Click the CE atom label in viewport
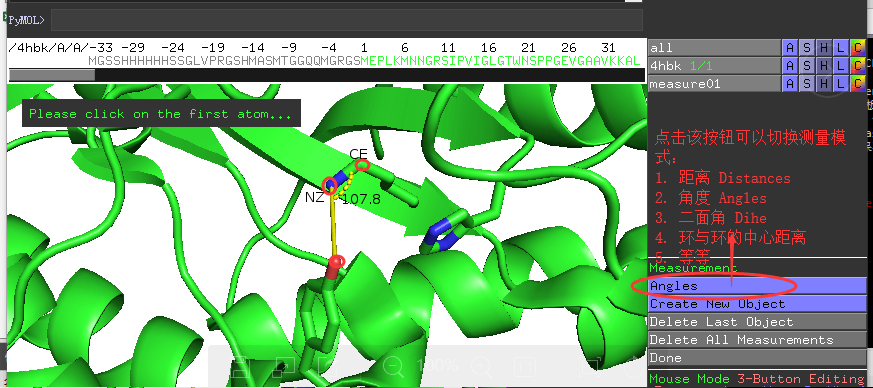This screenshot has width=873, height=388. tap(358, 154)
